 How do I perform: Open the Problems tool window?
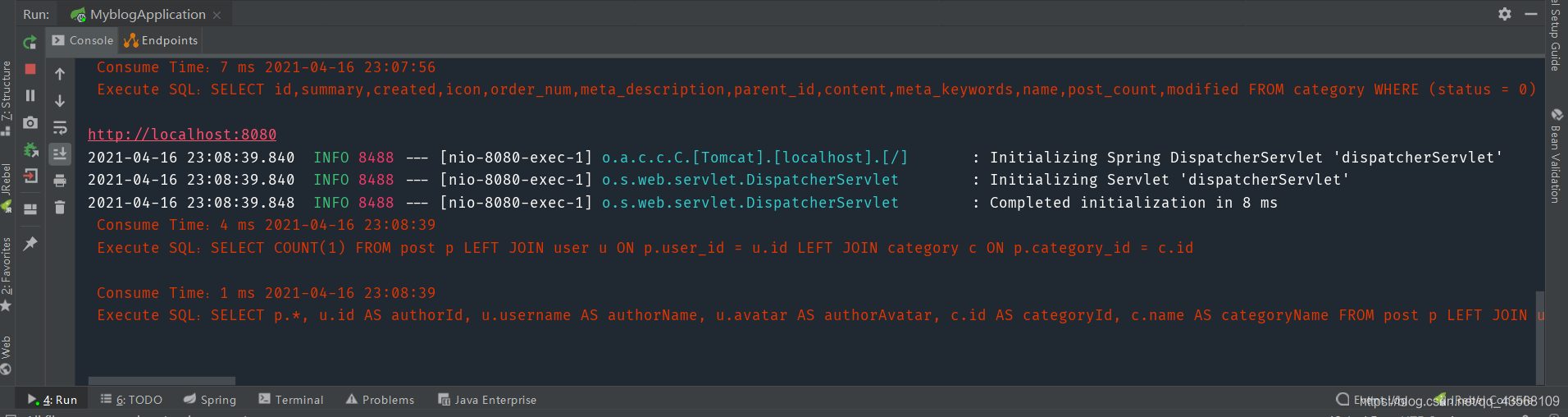coord(380,400)
